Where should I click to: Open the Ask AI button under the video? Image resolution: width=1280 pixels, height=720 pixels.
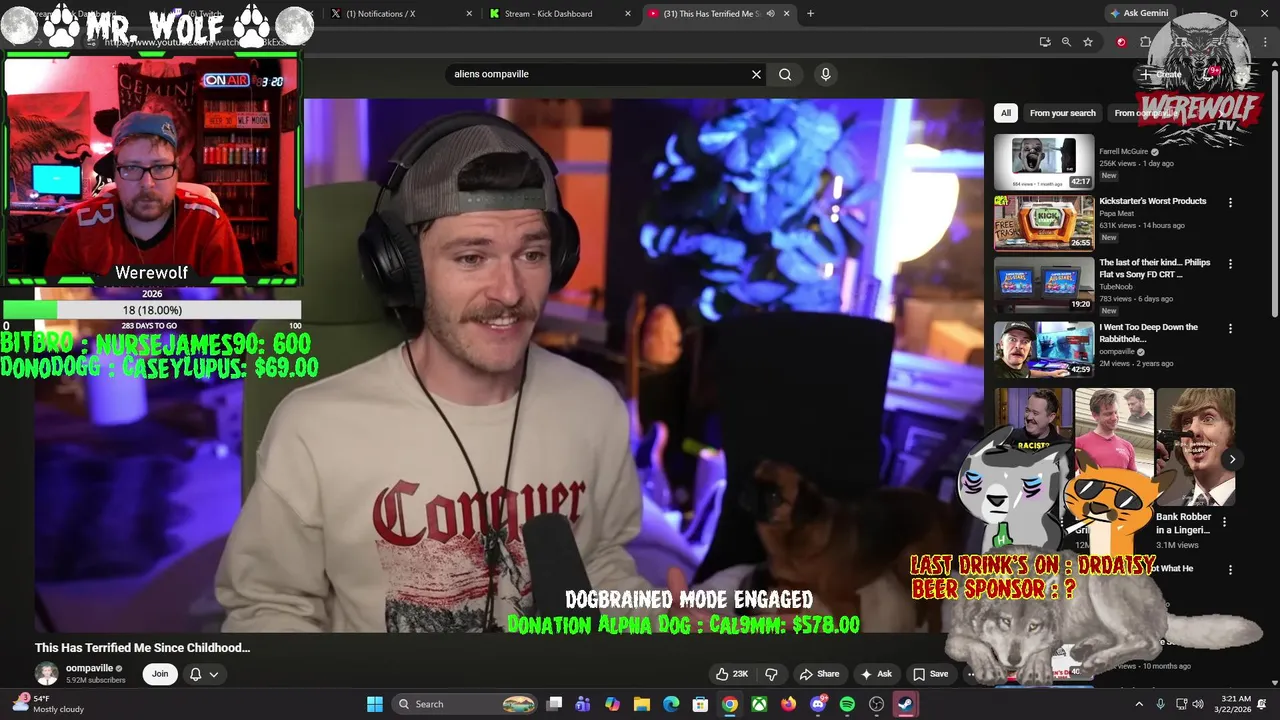pos(876,674)
